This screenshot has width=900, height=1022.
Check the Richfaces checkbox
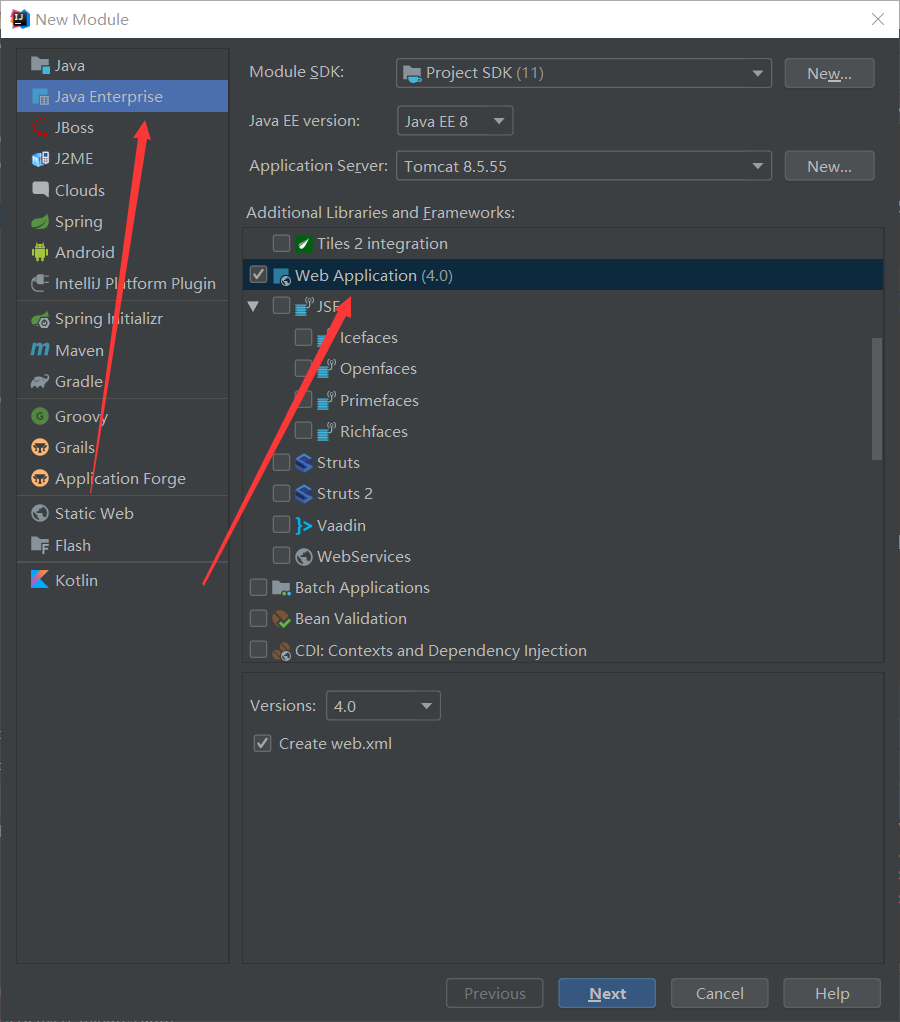coord(304,430)
